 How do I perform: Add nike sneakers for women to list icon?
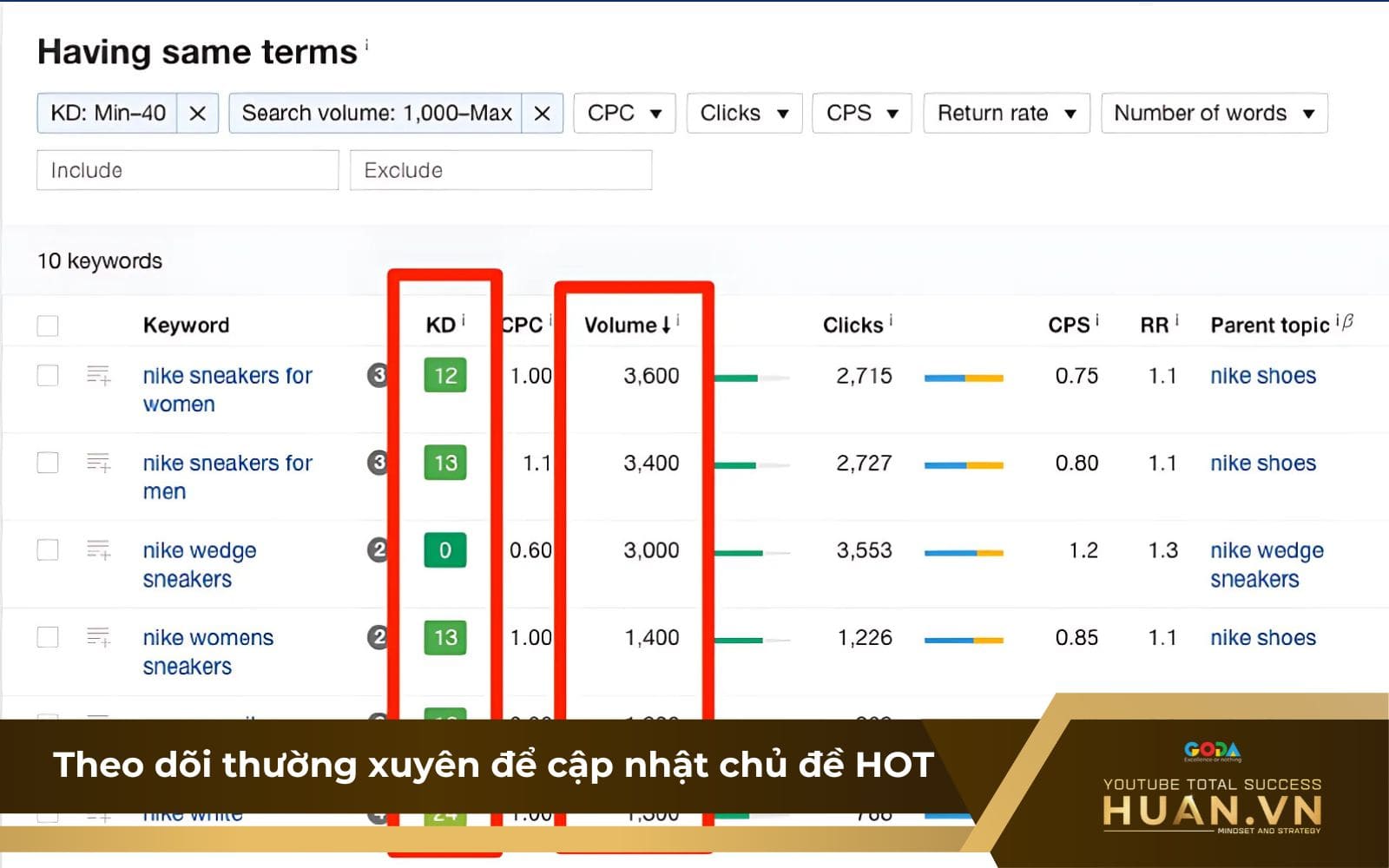coord(98,375)
